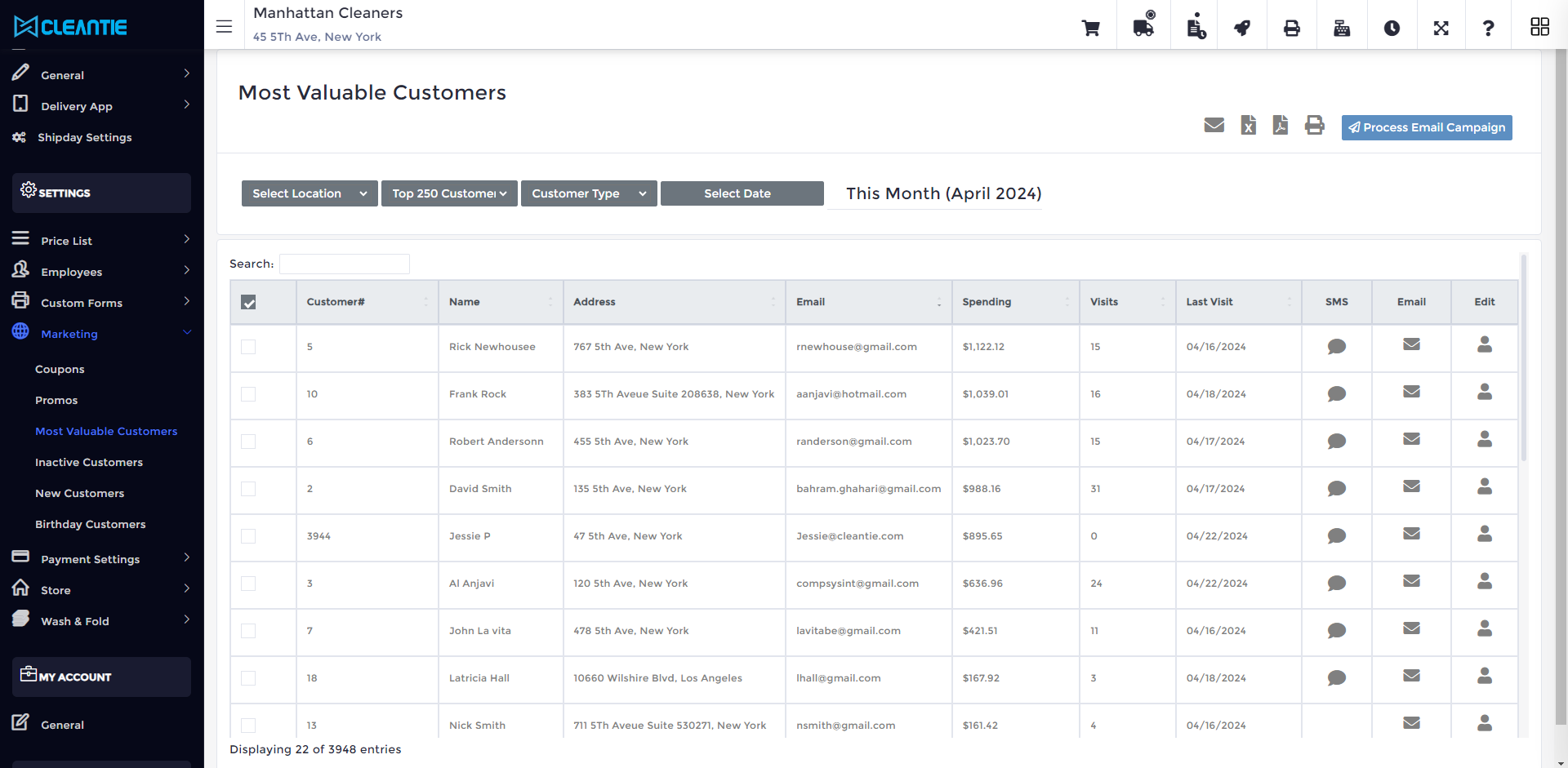Send email to Frank Rock
Image resolution: width=1568 pixels, height=768 pixels.
coord(1411,392)
